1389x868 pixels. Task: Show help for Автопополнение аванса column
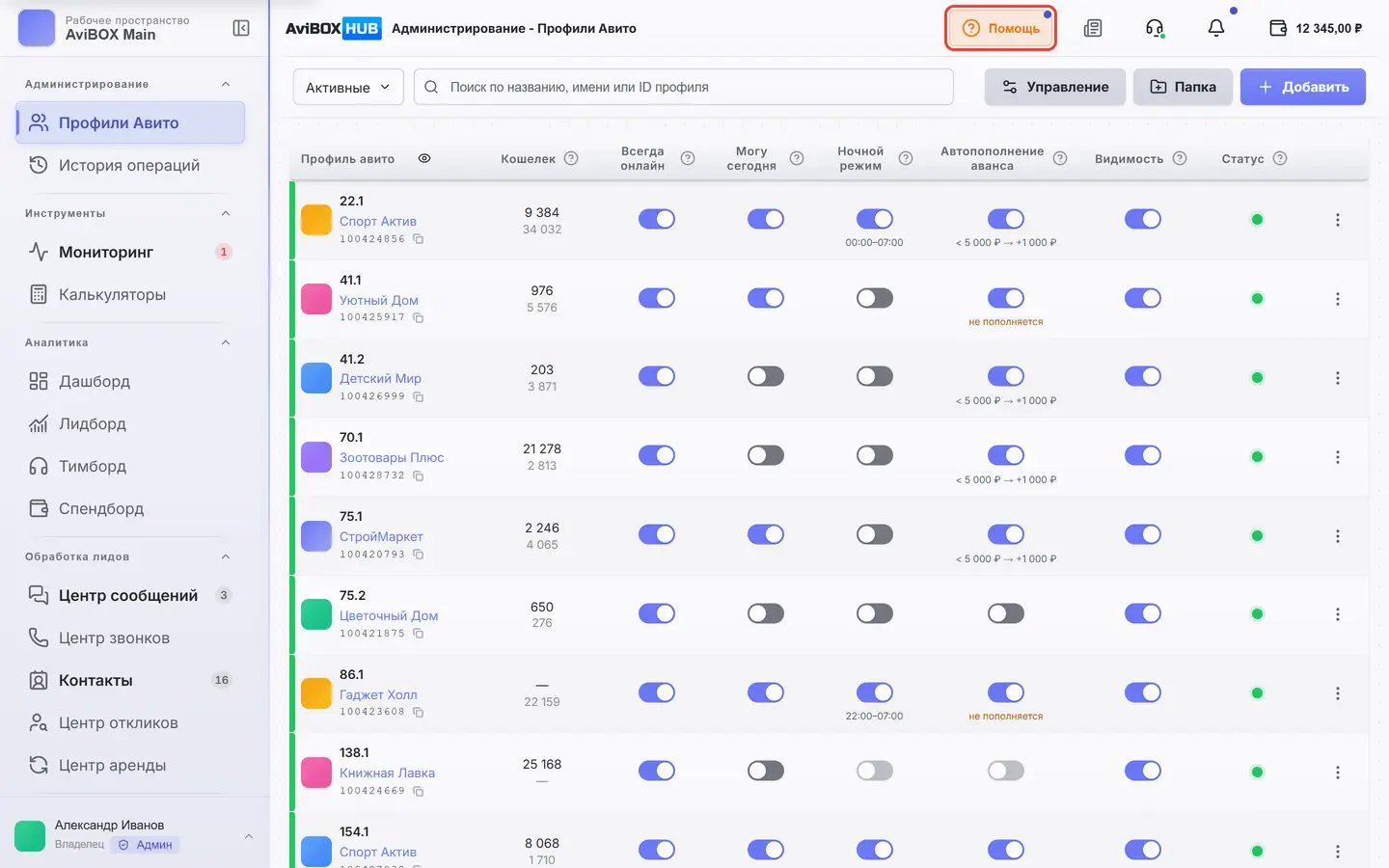click(x=1060, y=158)
